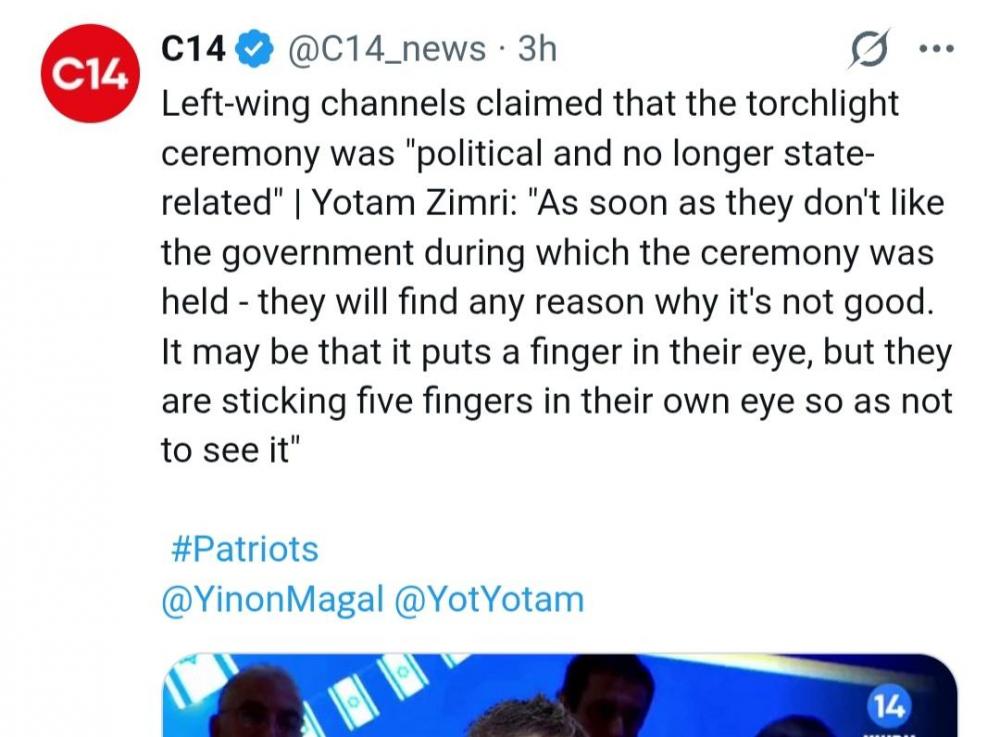Open the @C14_news handle link
Image resolution: width=1000 pixels, height=737 pixels.
(387, 49)
